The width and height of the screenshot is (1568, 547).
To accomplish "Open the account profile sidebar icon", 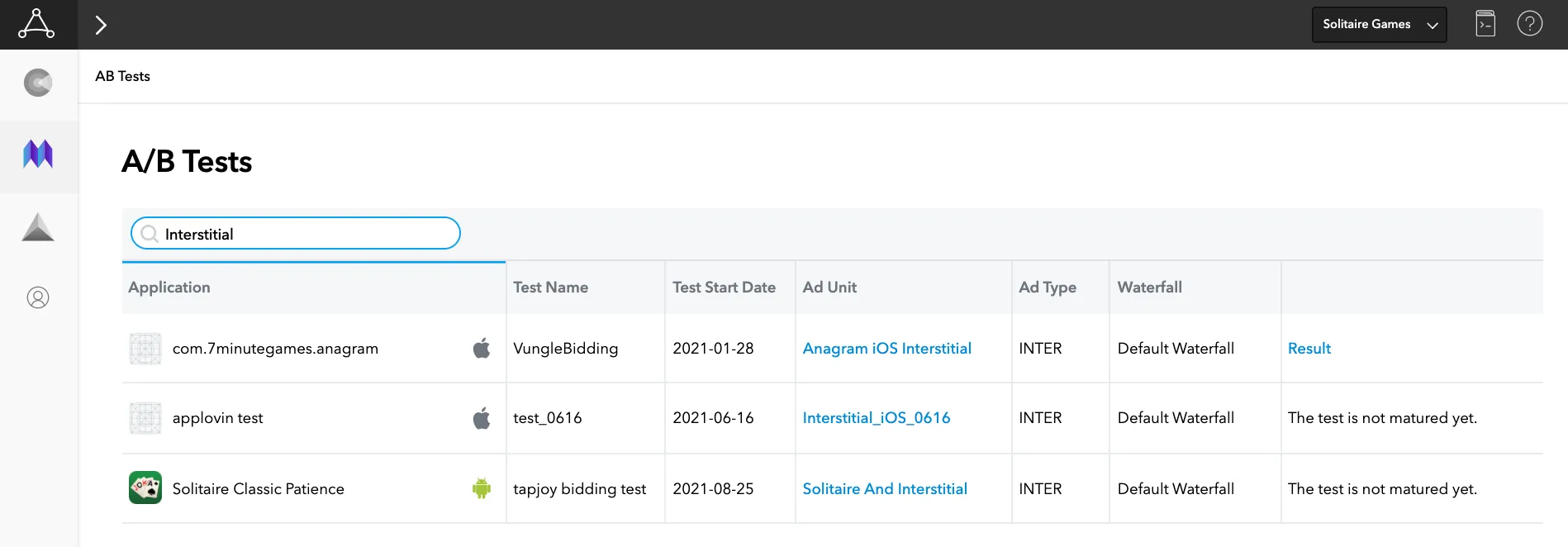I will tap(38, 297).
